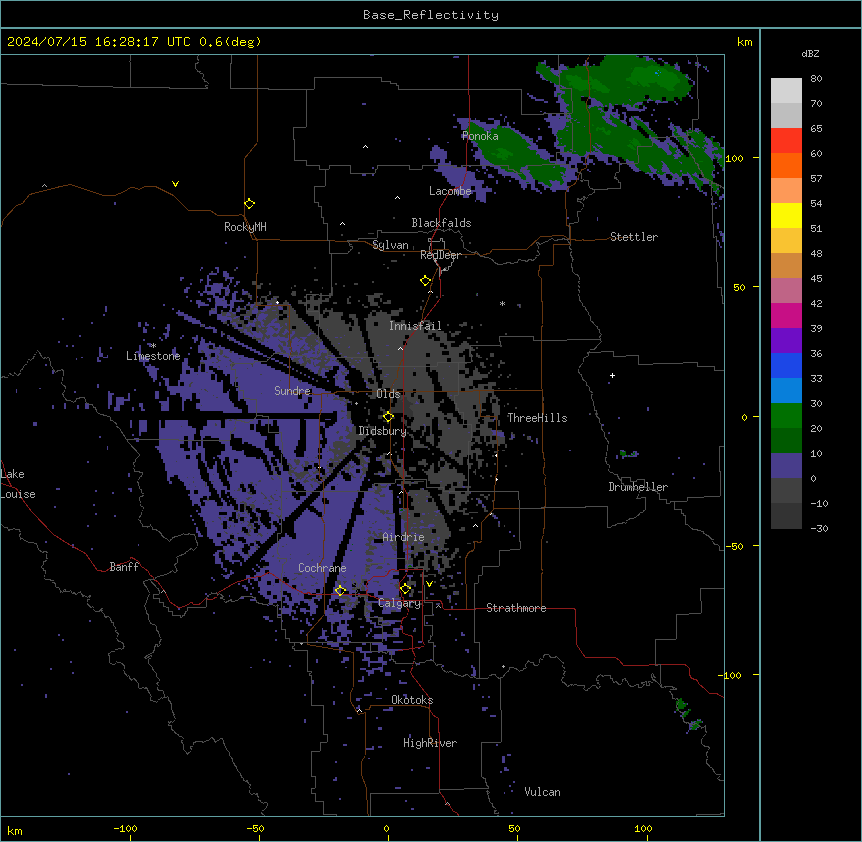Click the Lake Louise label

pos(16,484)
